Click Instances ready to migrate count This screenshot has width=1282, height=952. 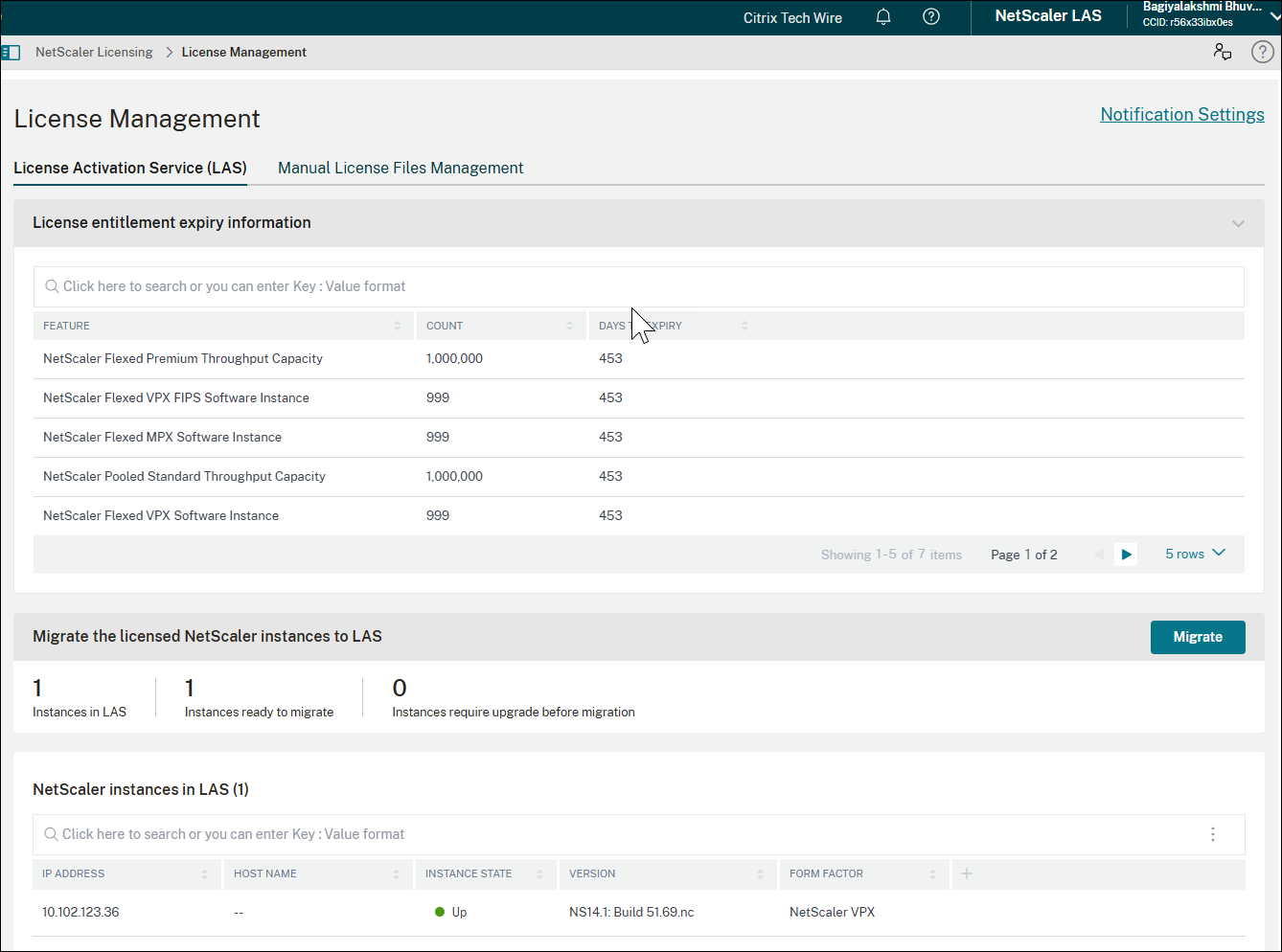click(190, 689)
